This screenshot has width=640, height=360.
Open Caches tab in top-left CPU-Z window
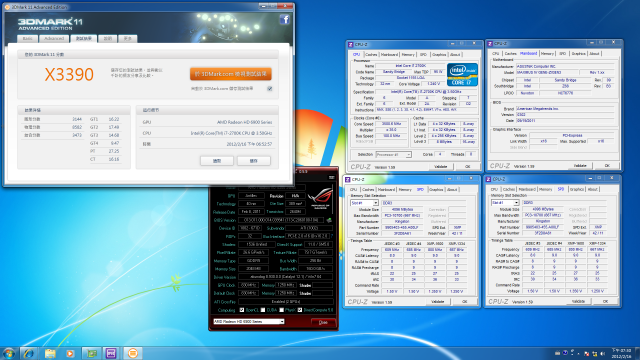[x=371, y=54]
